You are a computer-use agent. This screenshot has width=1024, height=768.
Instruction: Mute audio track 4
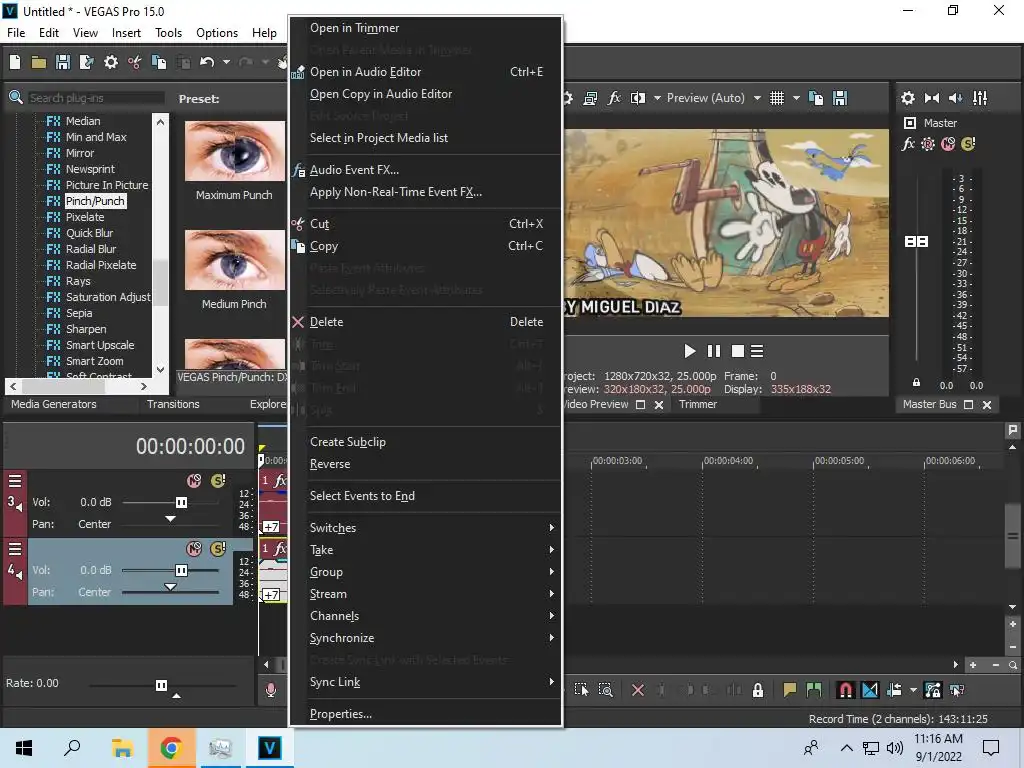tap(194, 549)
